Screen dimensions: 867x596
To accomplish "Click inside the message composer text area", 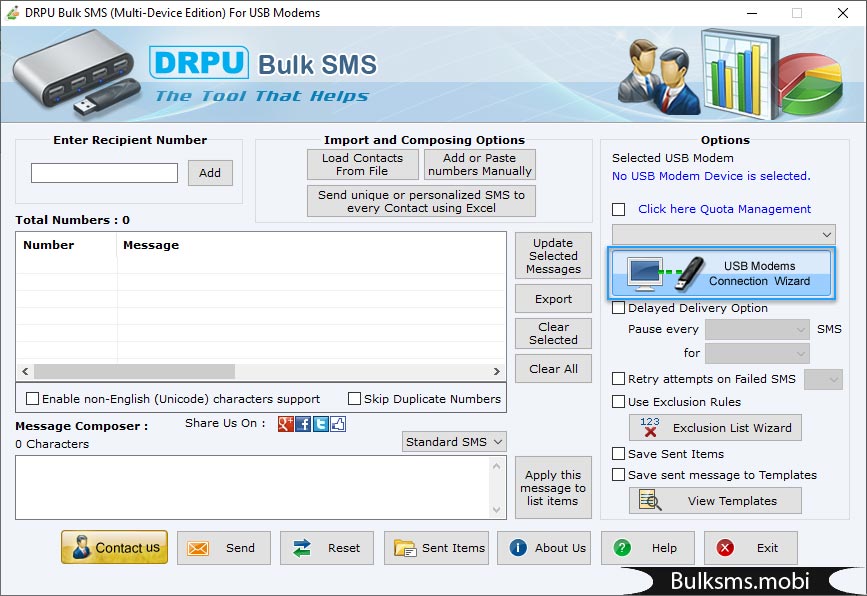I will [x=253, y=488].
